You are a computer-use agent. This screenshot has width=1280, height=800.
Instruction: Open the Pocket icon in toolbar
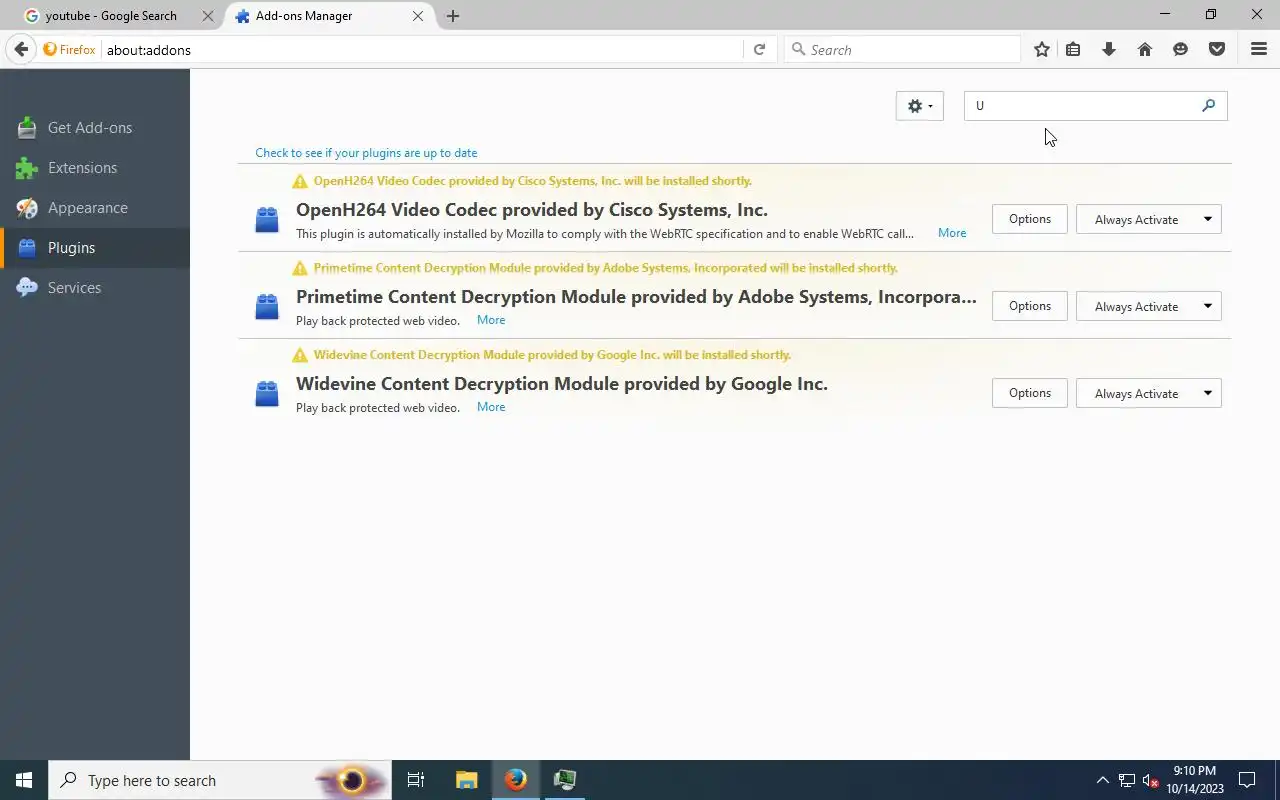1217,49
